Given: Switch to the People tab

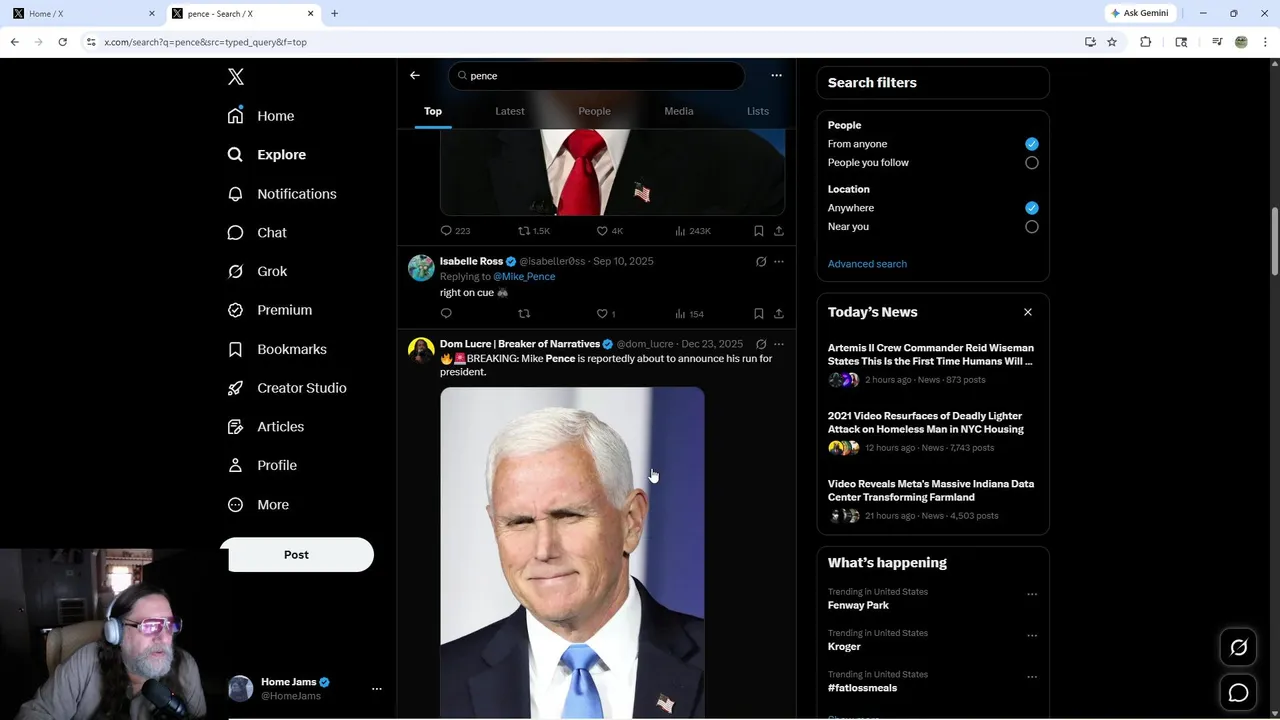Looking at the screenshot, I should pos(594,111).
